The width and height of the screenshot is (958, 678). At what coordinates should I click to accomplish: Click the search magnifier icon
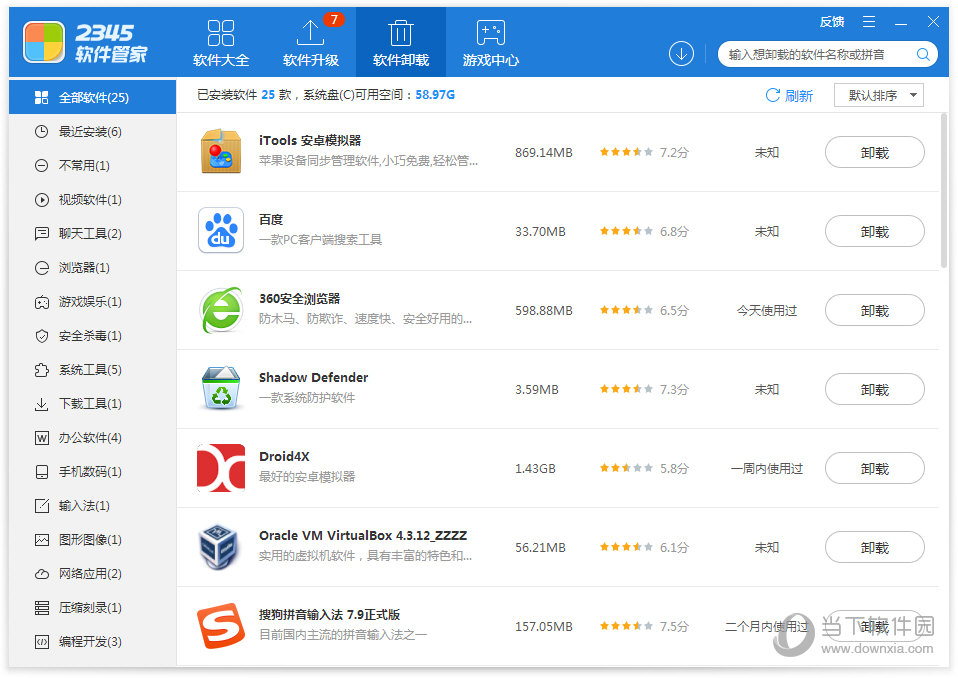[x=923, y=54]
